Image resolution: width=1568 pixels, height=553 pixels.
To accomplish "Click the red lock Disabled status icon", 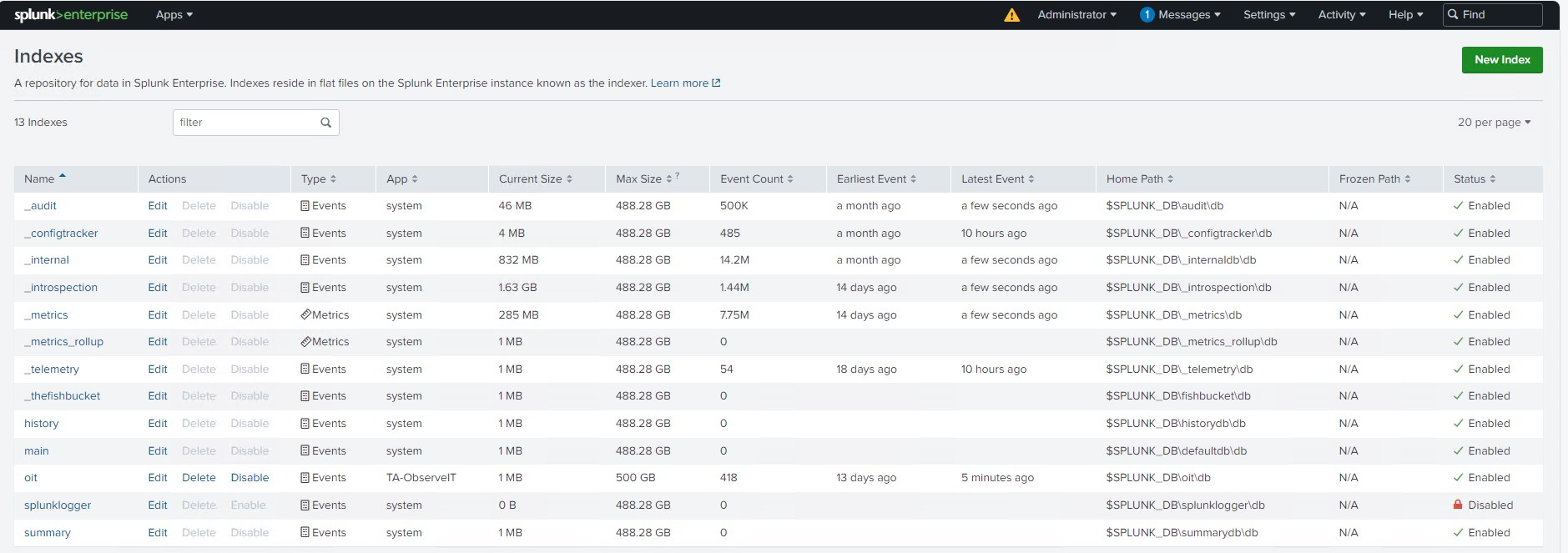I will click(1458, 505).
